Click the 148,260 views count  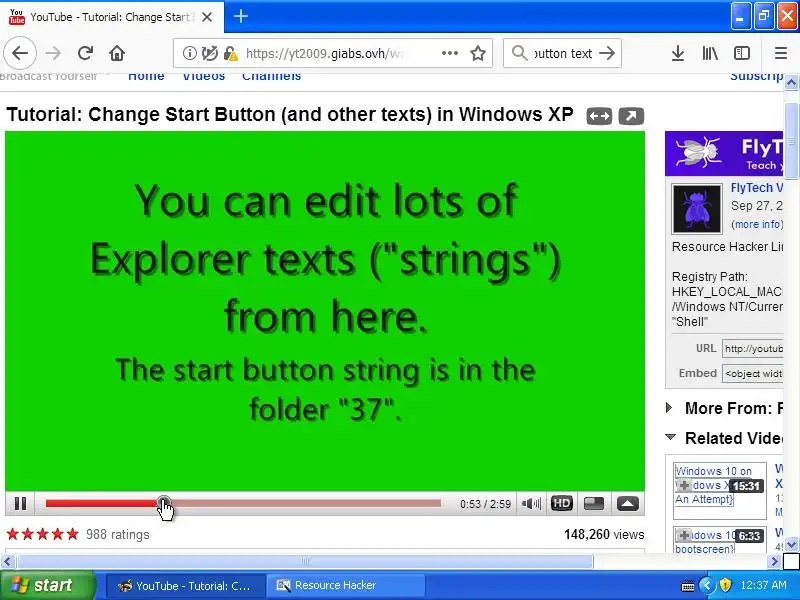coord(604,534)
